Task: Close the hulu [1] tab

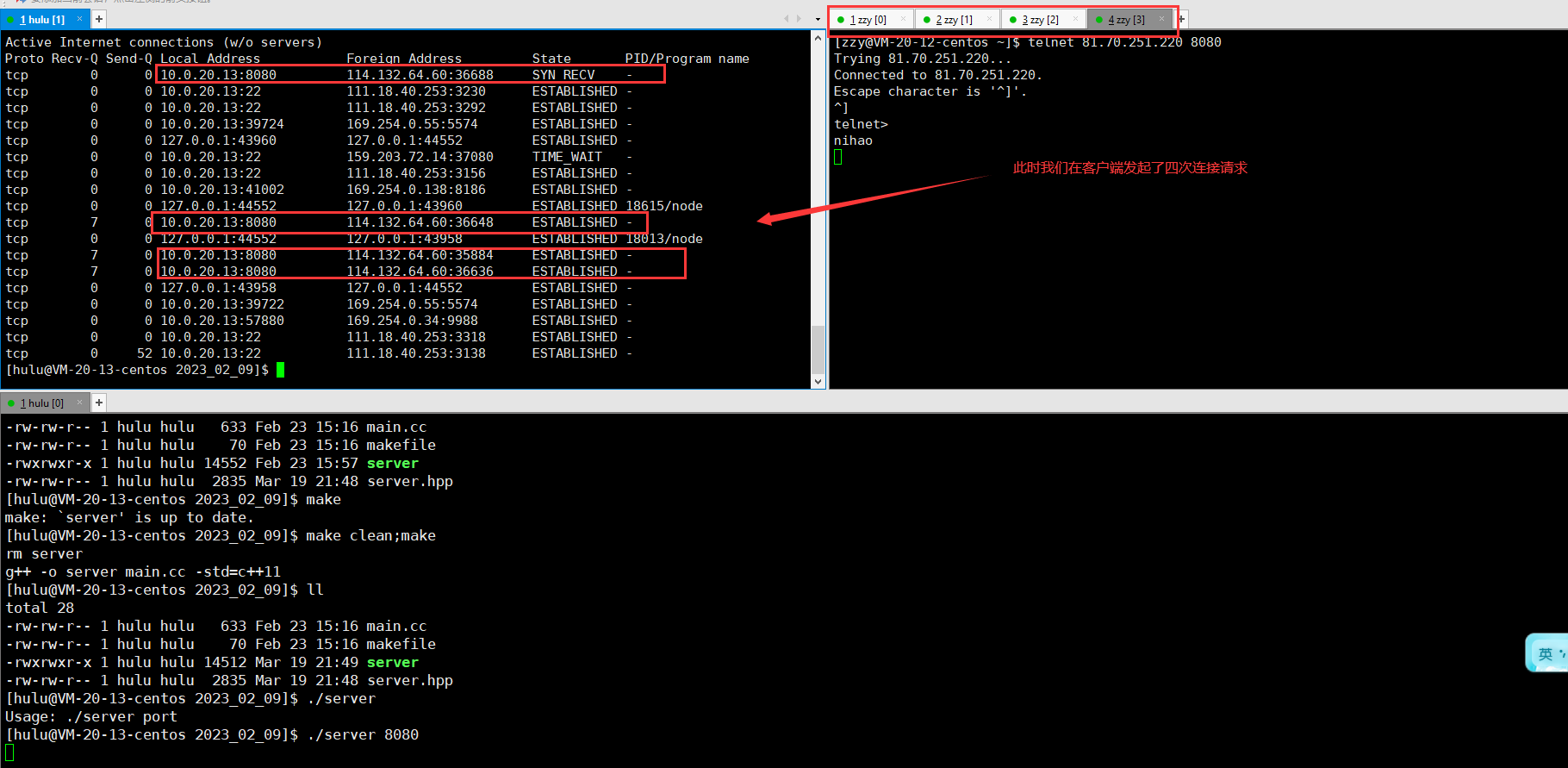Action: [x=80, y=19]
